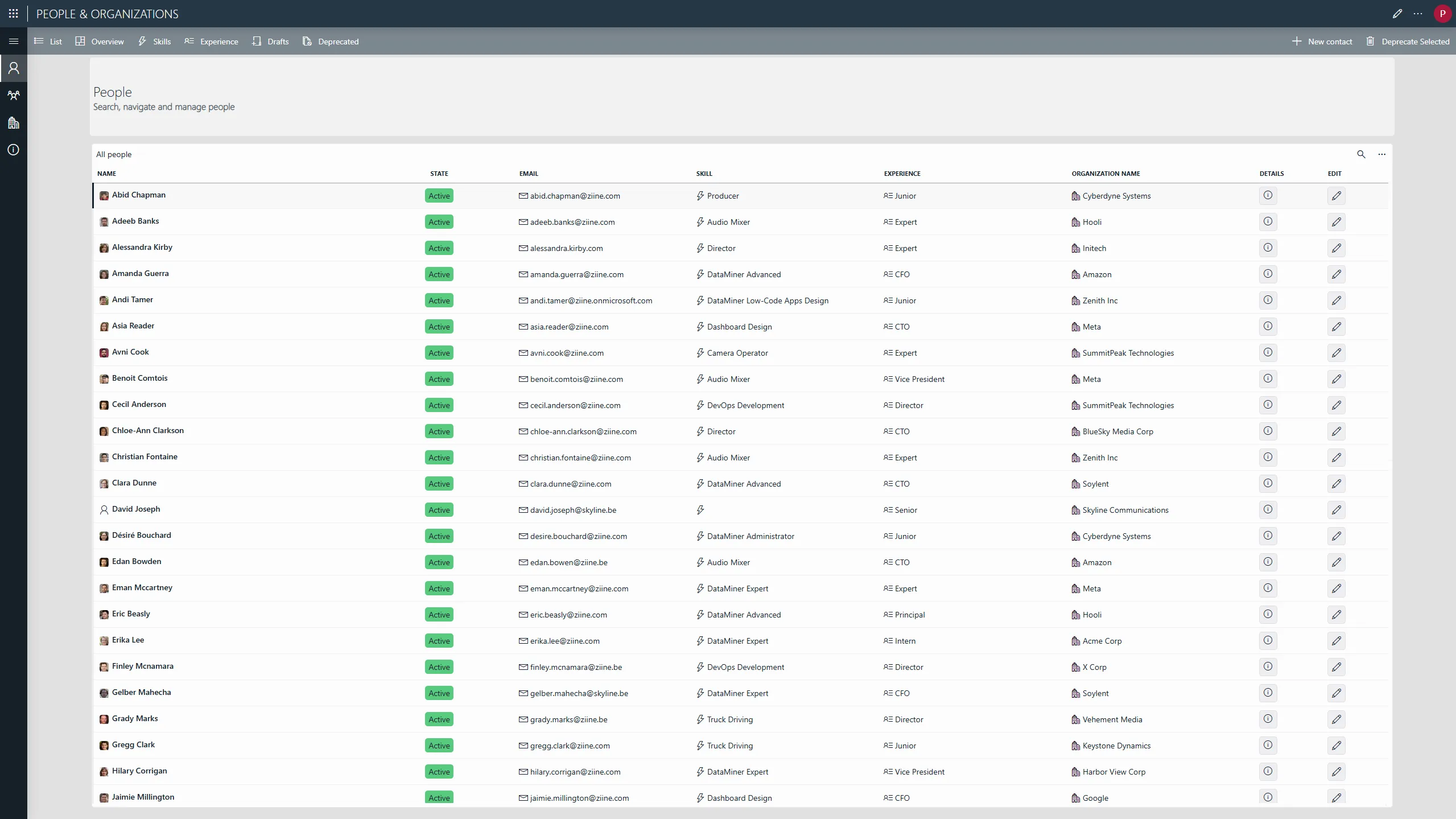
Task: Open the table options ellipsis menu
Action: (x=1381, y=154)
